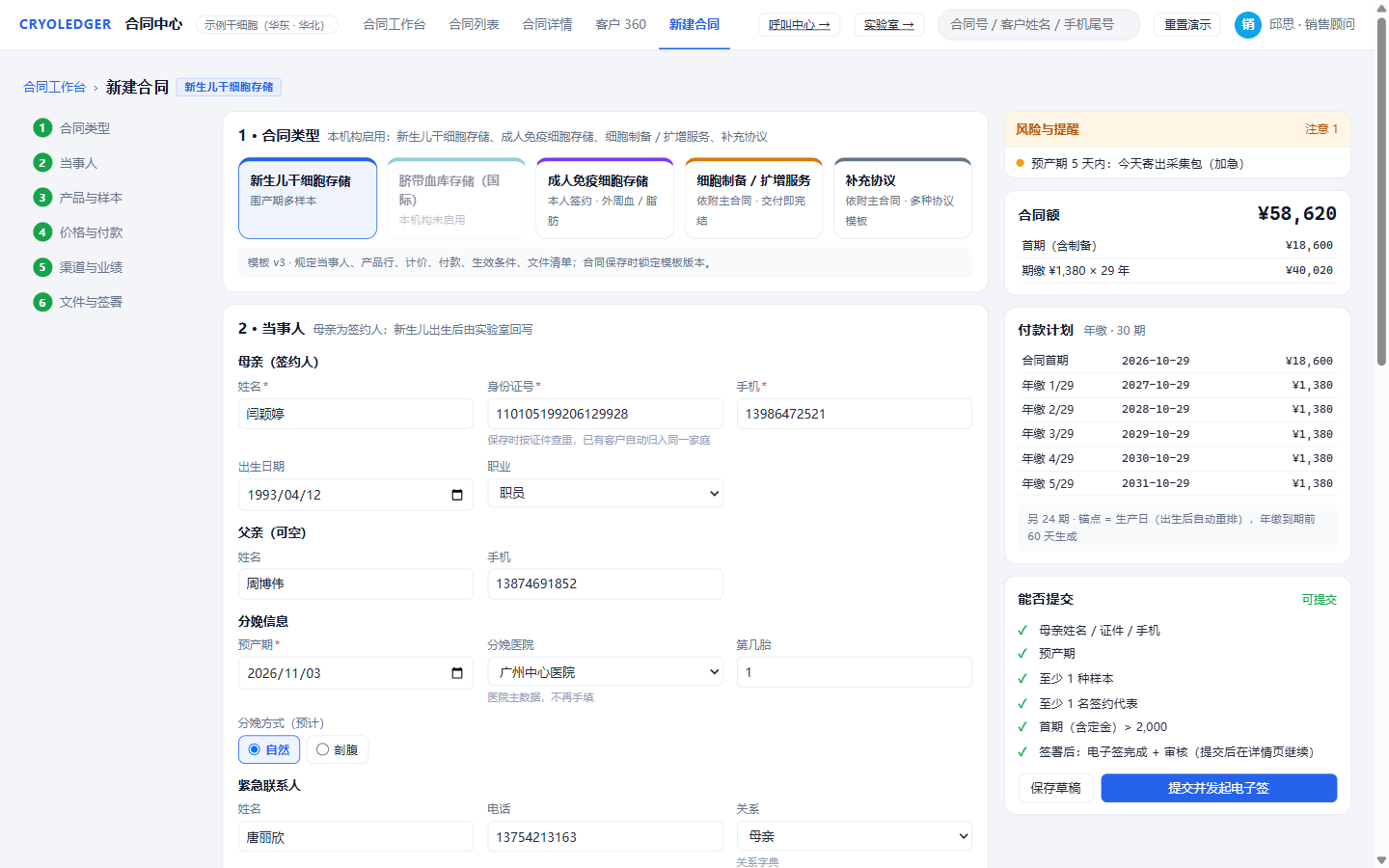Click the disabled 脐带血库存储（国际）card
The image size is (1389, 868).
(x=456, y=199)
